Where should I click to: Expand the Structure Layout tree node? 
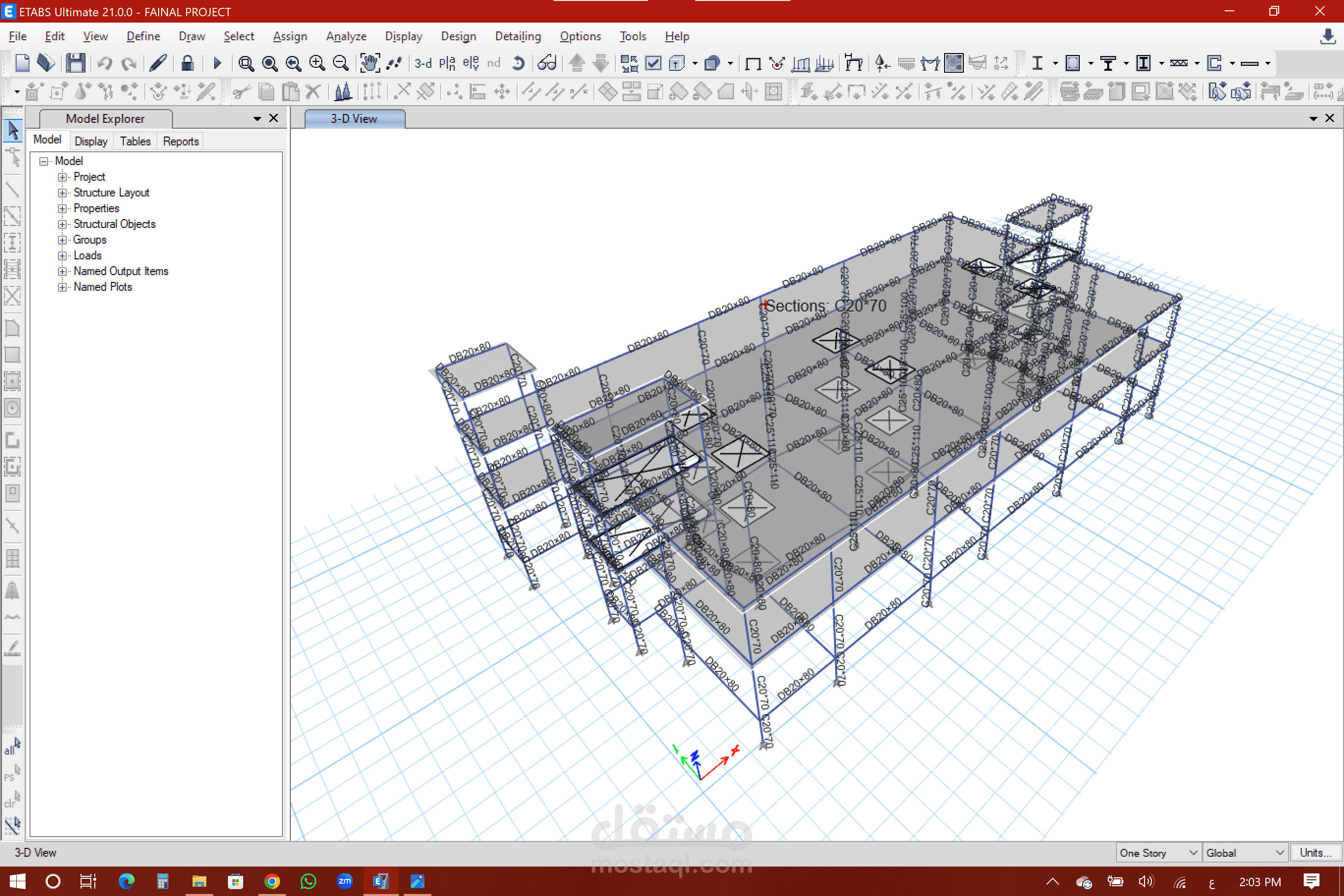click(x=62, y=193)
